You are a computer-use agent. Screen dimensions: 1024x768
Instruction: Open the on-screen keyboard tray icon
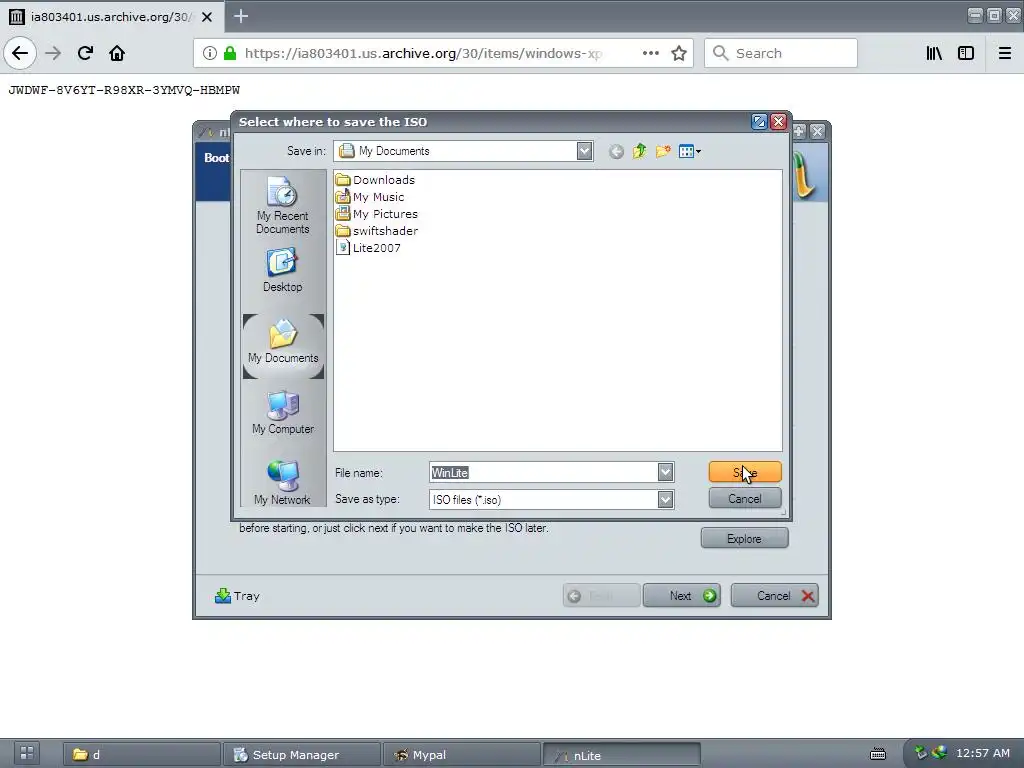[x=878, y=754]
